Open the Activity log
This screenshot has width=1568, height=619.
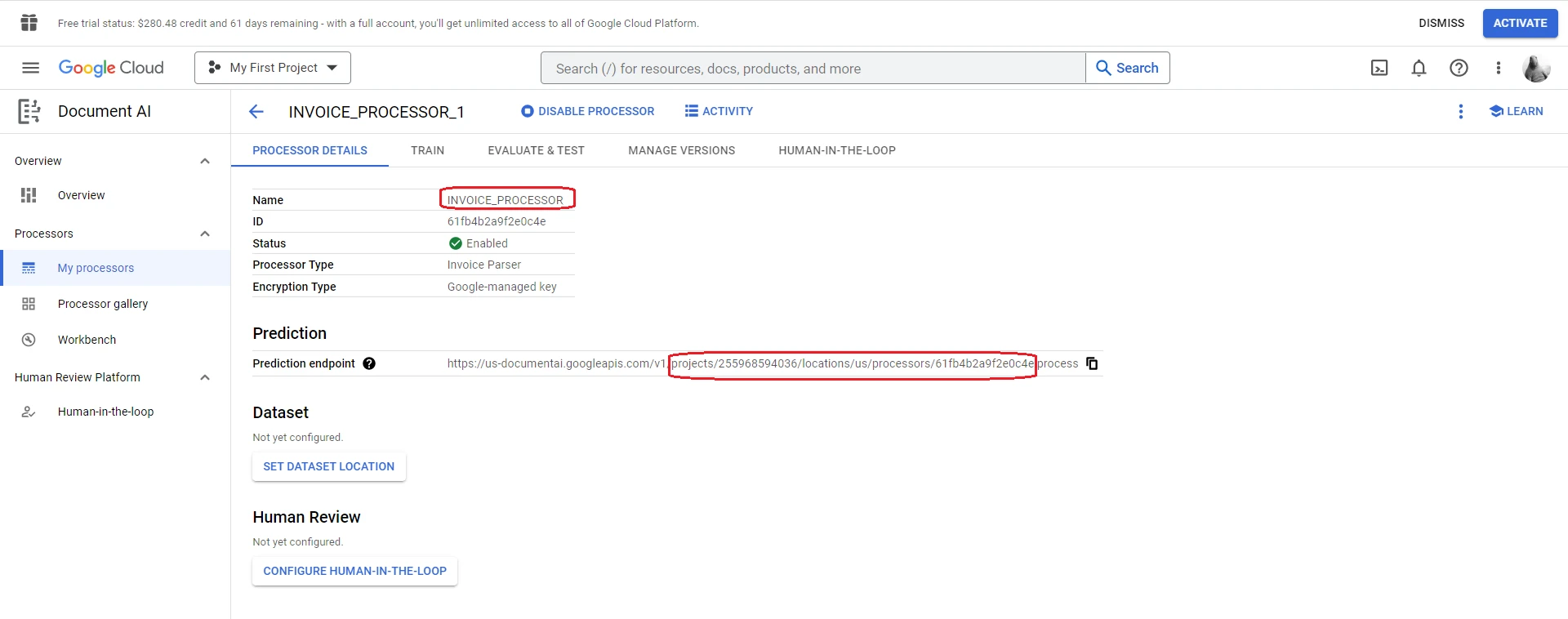point(719,111)
